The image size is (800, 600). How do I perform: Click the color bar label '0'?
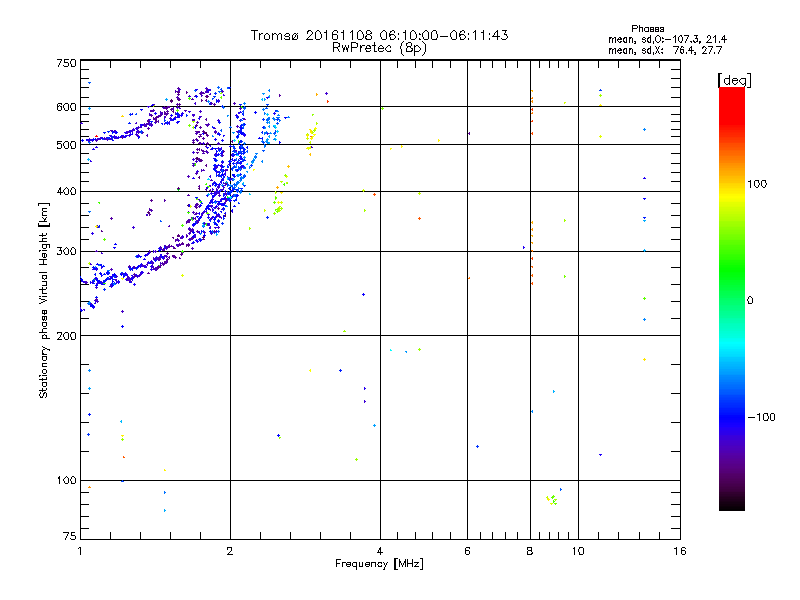(x=750, y=300)
